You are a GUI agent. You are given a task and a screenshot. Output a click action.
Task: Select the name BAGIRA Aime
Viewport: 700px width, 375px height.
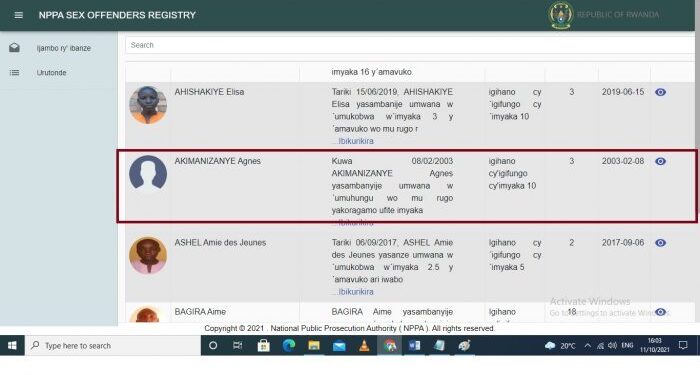[200, 312]
